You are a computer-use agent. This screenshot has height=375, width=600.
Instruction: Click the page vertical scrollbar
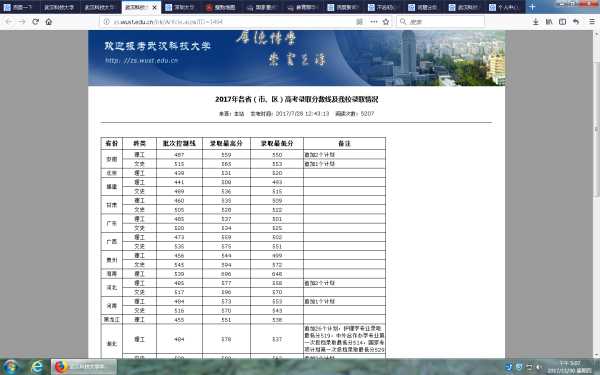coord(596,194)
